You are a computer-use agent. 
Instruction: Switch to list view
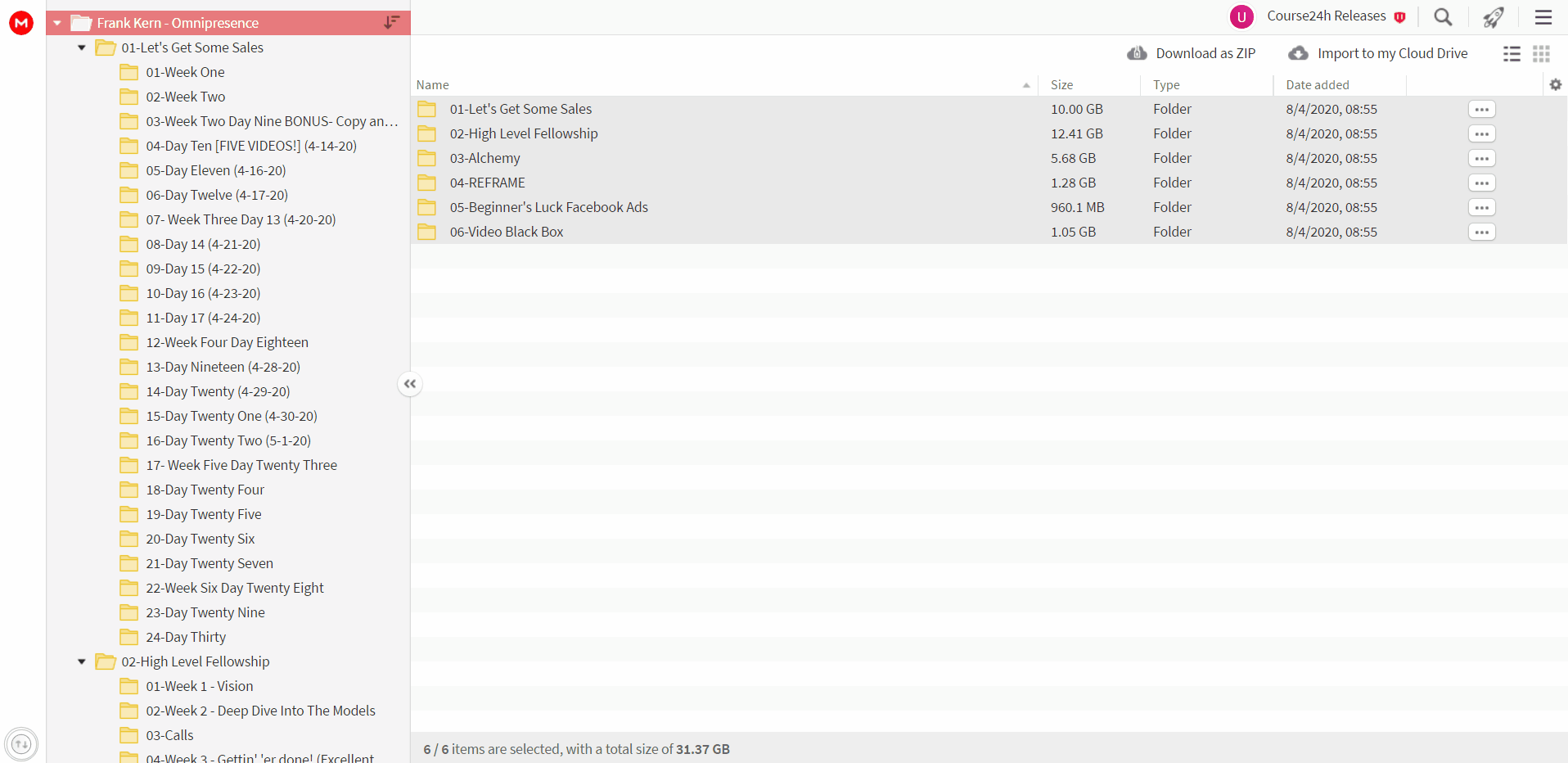1512,54
